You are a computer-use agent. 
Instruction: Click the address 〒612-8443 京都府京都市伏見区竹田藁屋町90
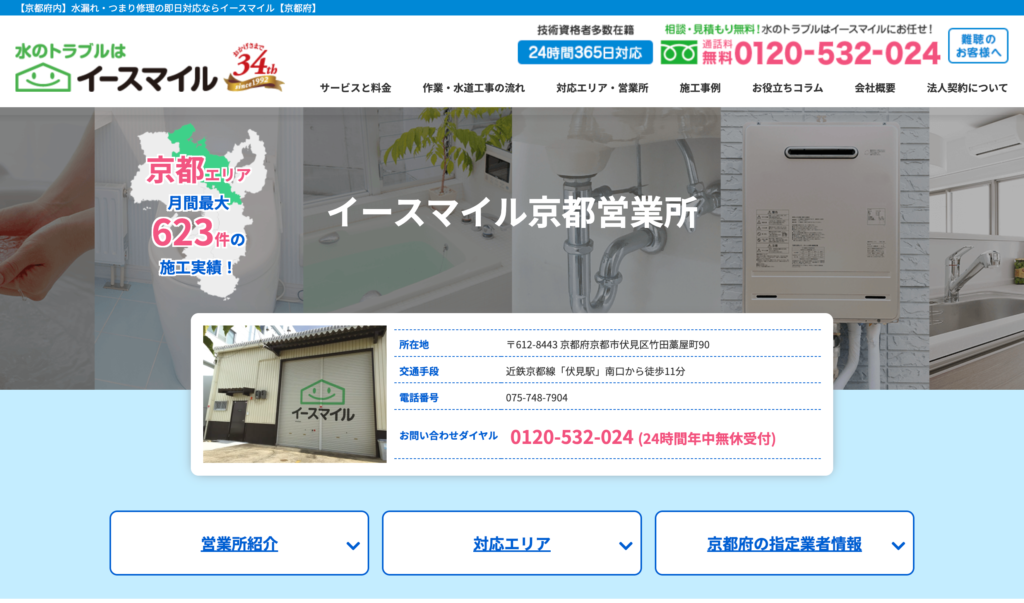(607, 344)
